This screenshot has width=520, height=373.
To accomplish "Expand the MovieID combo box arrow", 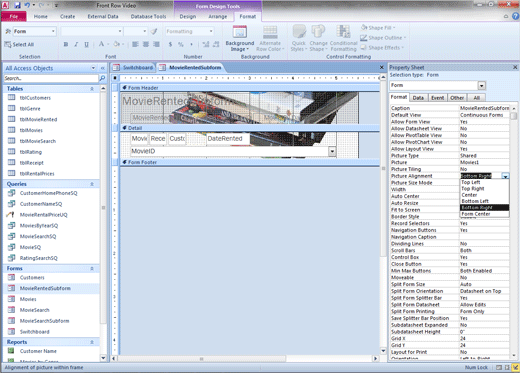I will point(332,151).
